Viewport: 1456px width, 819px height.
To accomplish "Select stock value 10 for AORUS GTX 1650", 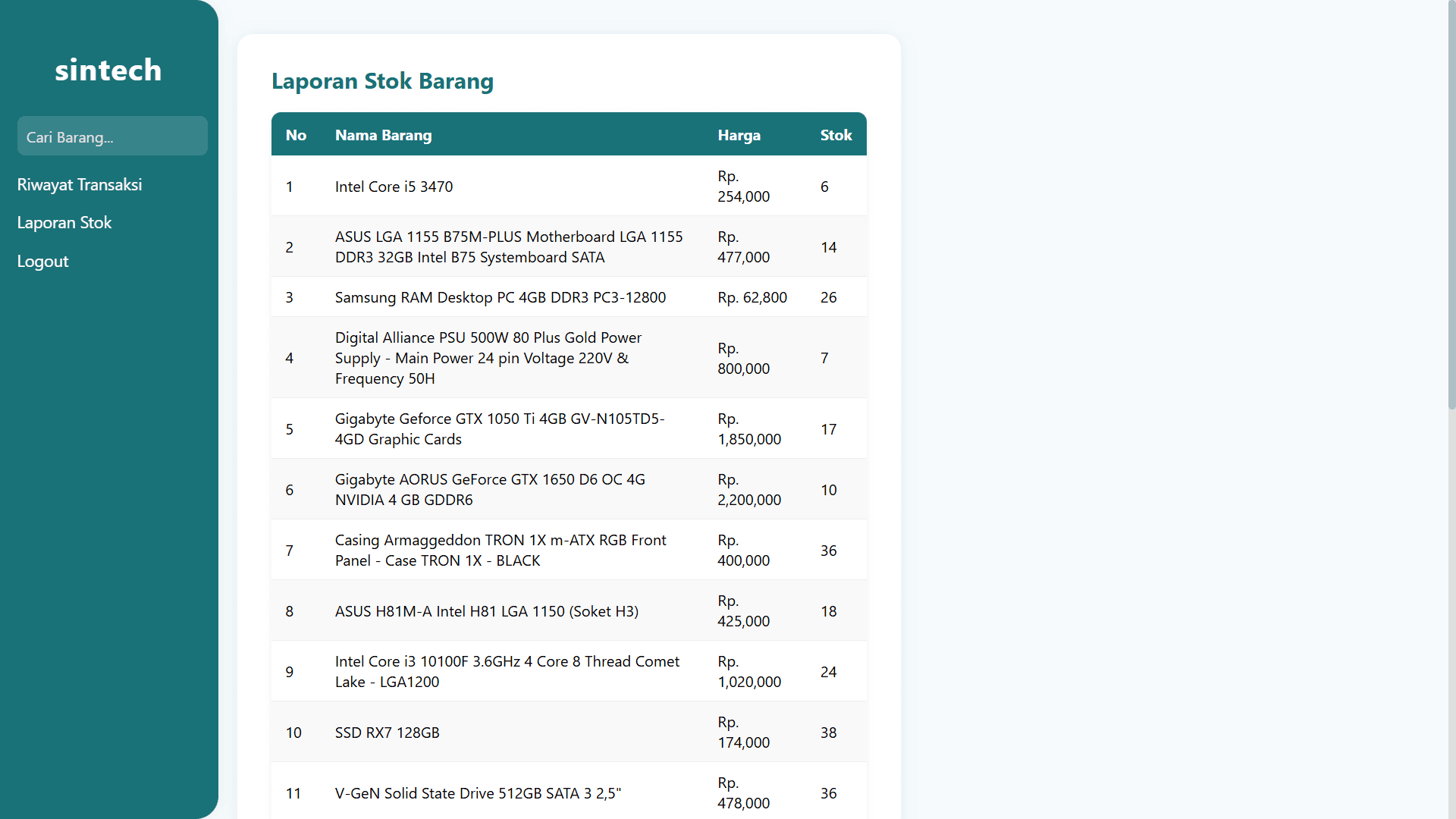I will coord(829,490).
